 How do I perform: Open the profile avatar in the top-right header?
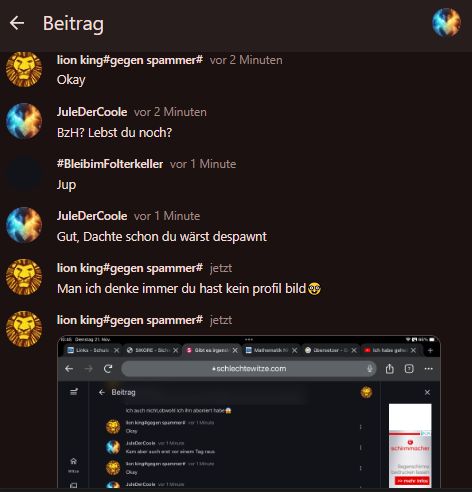pyautogui.click(x=447, y=23)
